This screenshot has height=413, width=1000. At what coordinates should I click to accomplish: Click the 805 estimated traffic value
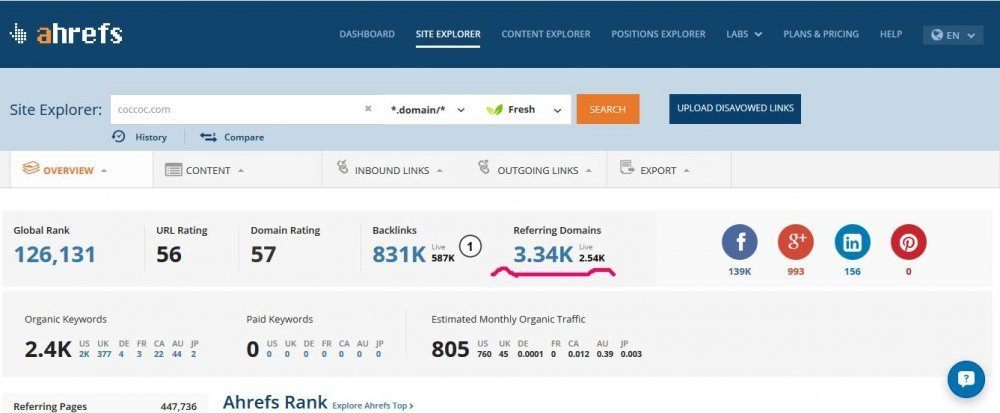point(450,349)
